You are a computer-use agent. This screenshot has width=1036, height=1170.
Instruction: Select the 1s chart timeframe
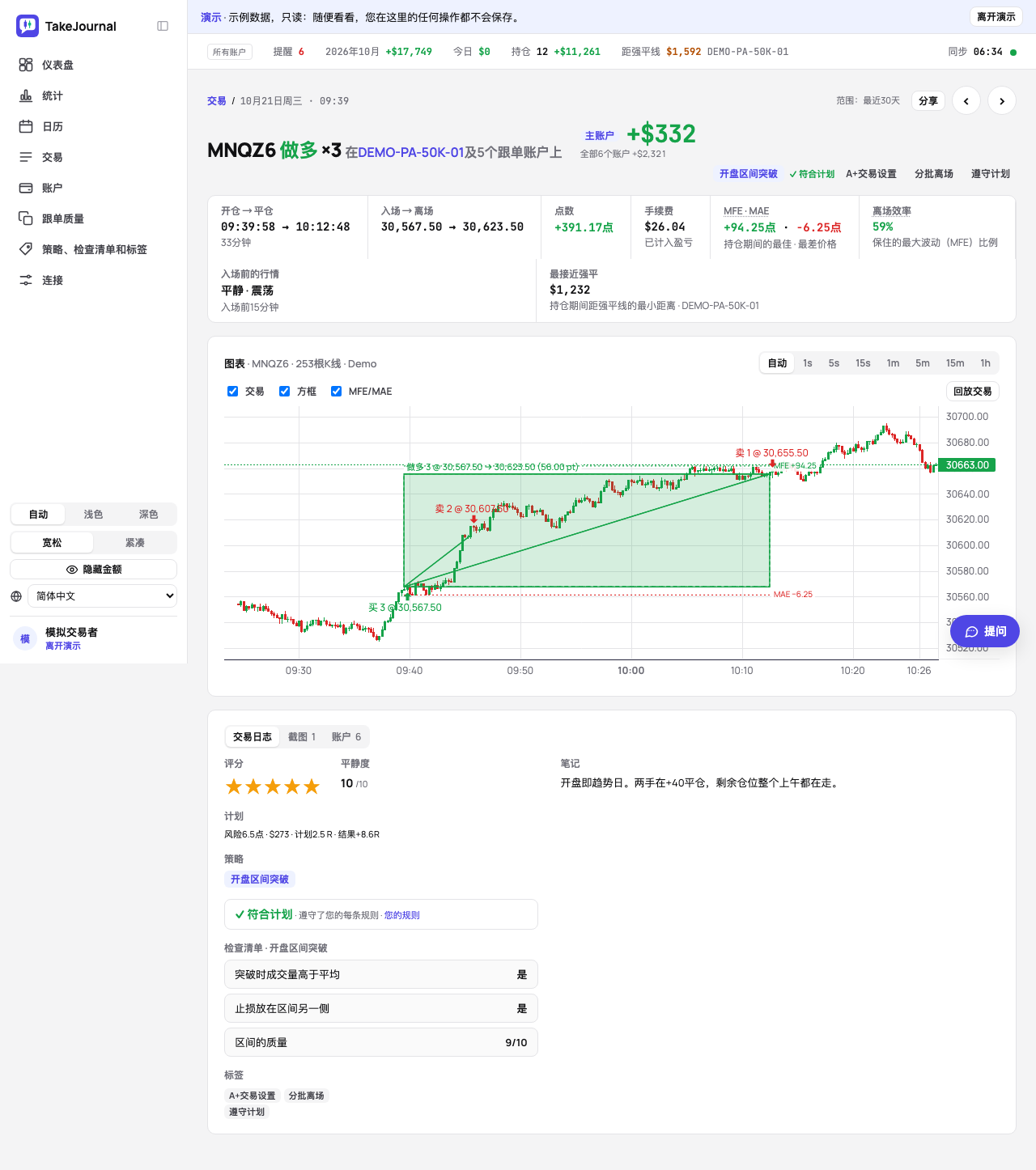tap(808, 363)
